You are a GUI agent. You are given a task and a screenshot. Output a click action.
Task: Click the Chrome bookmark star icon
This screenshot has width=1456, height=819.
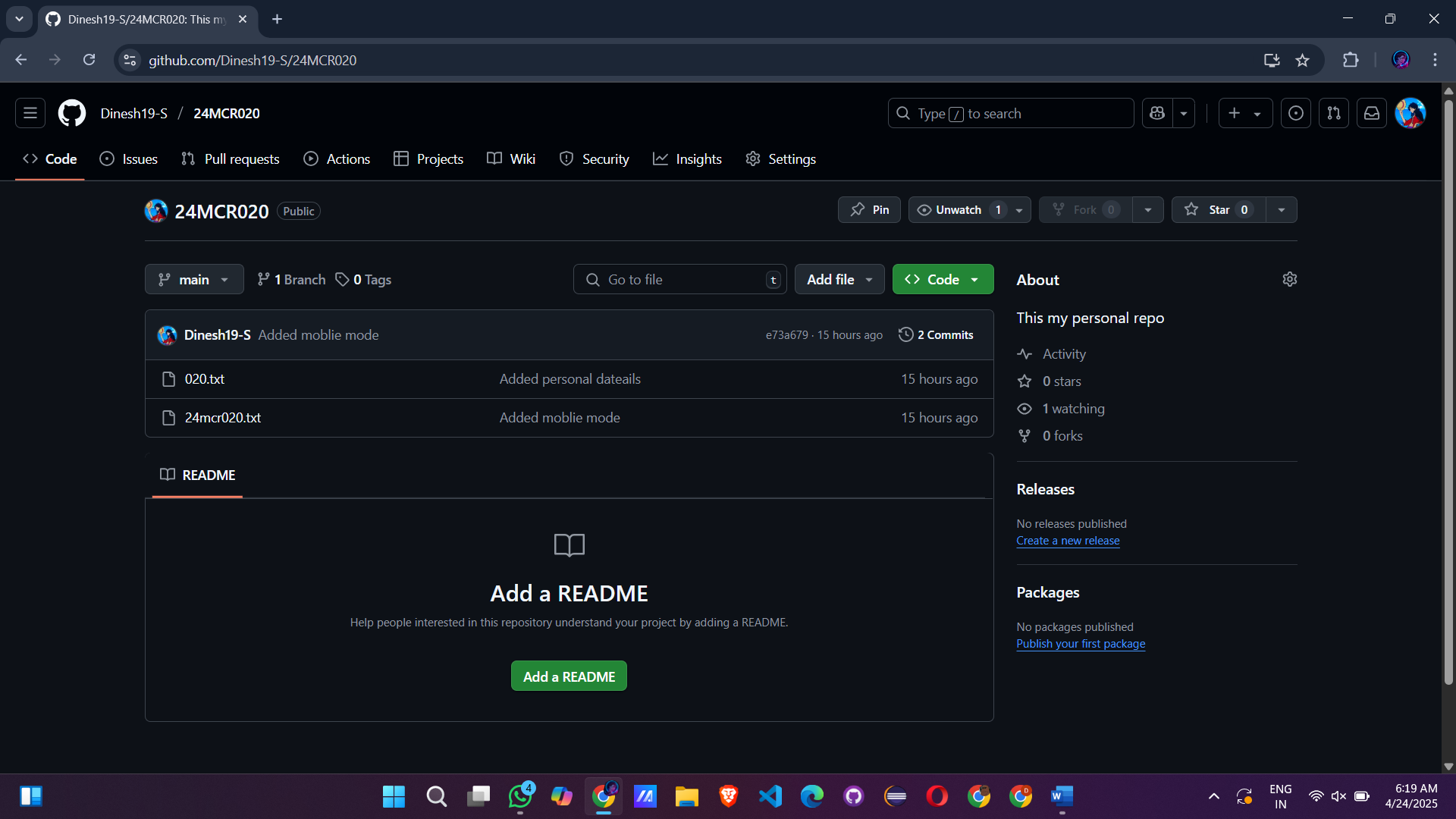1302,61
